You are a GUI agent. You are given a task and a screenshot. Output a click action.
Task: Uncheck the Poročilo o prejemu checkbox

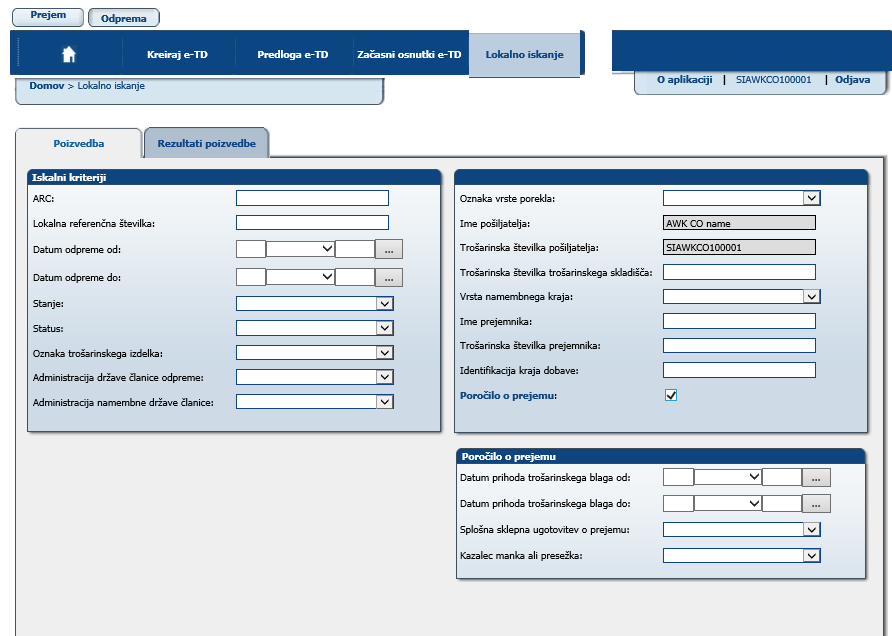point(671,395)
